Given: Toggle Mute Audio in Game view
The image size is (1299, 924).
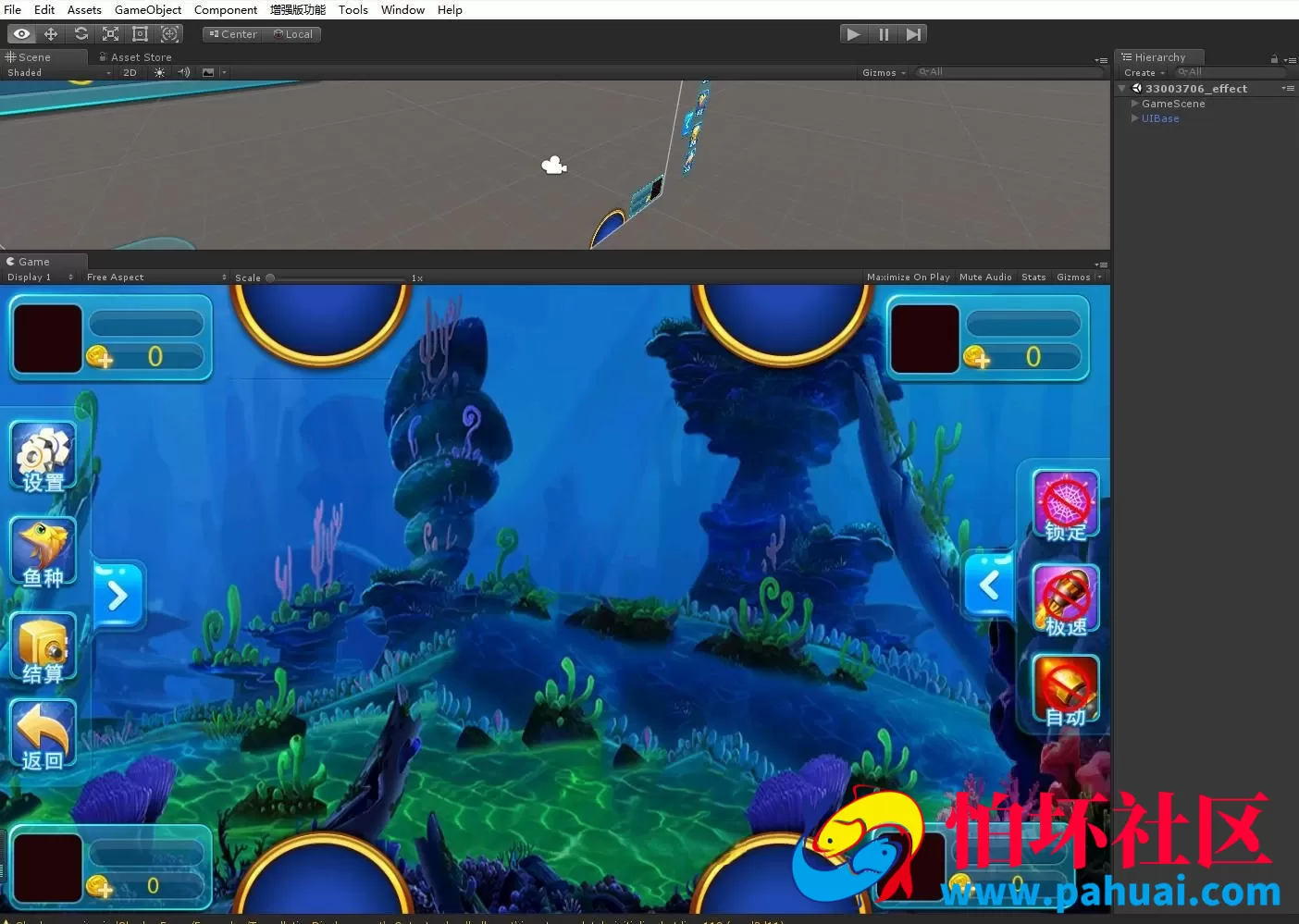Looking at the screenshot, I should pyautogui.click(x=985, y=277).
